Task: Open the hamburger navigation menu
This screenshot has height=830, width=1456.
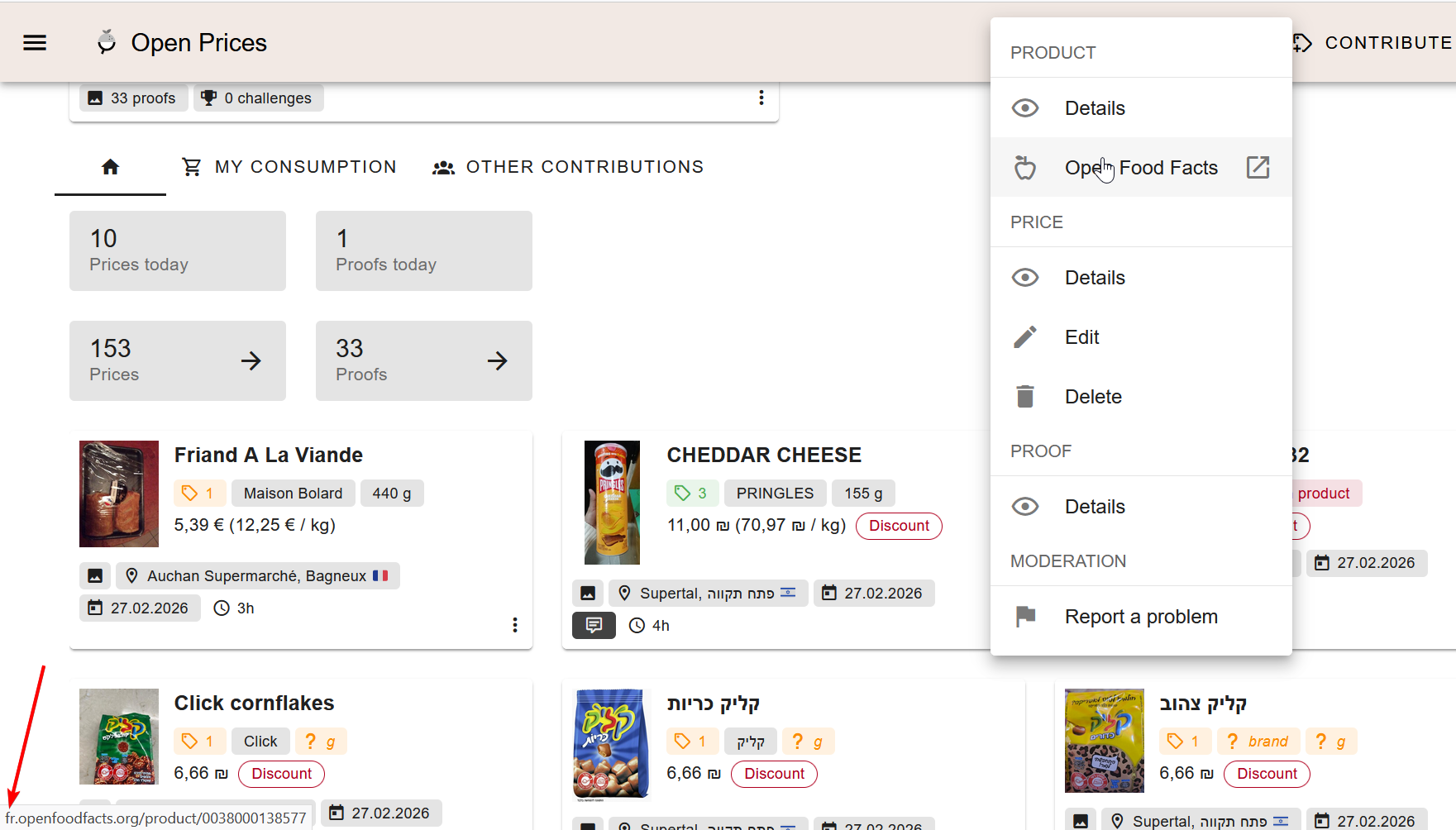Action: (35, 43)
